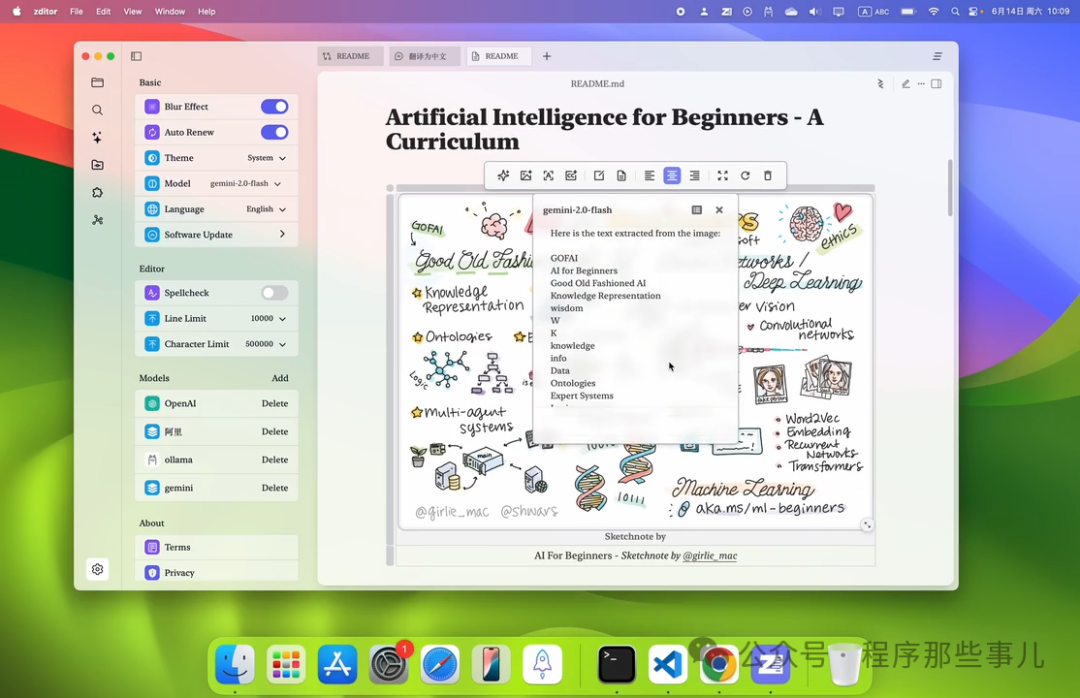Click the insert table icon in gemini popup
Image resolution: width=1080 pixels, height=698 pixels.
click(x=696, y=209)
